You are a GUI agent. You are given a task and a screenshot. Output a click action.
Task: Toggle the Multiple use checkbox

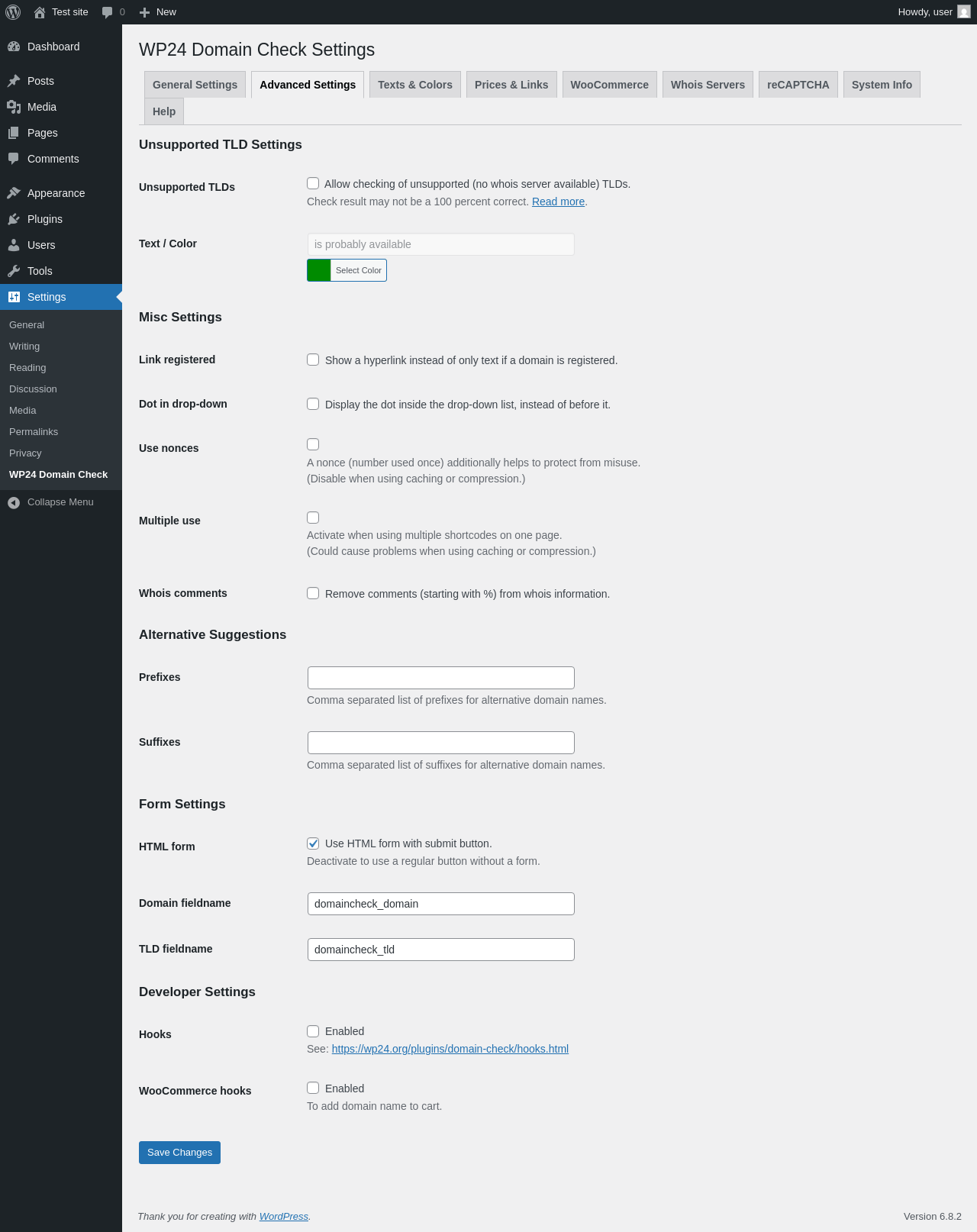(313, 518)
